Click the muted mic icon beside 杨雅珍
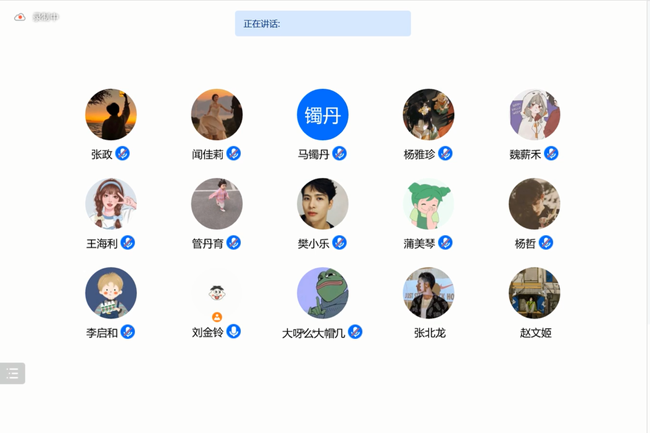The width and height of the screenshot is (650, 433). point(445,154)
